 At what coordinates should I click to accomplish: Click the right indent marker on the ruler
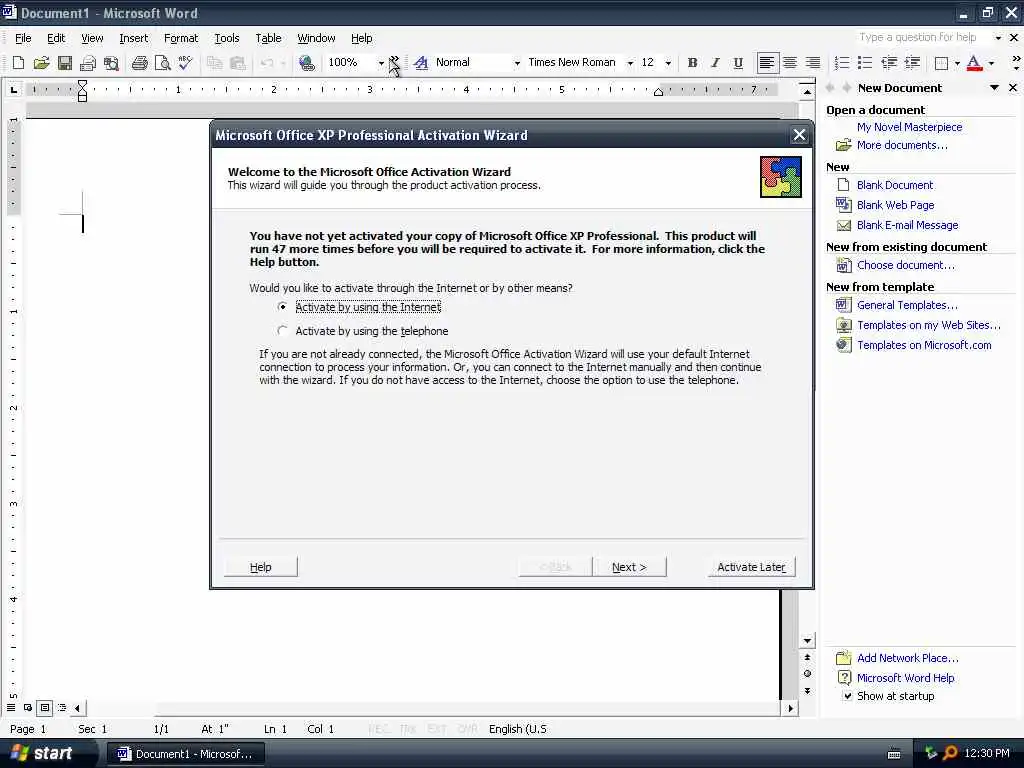658,92
